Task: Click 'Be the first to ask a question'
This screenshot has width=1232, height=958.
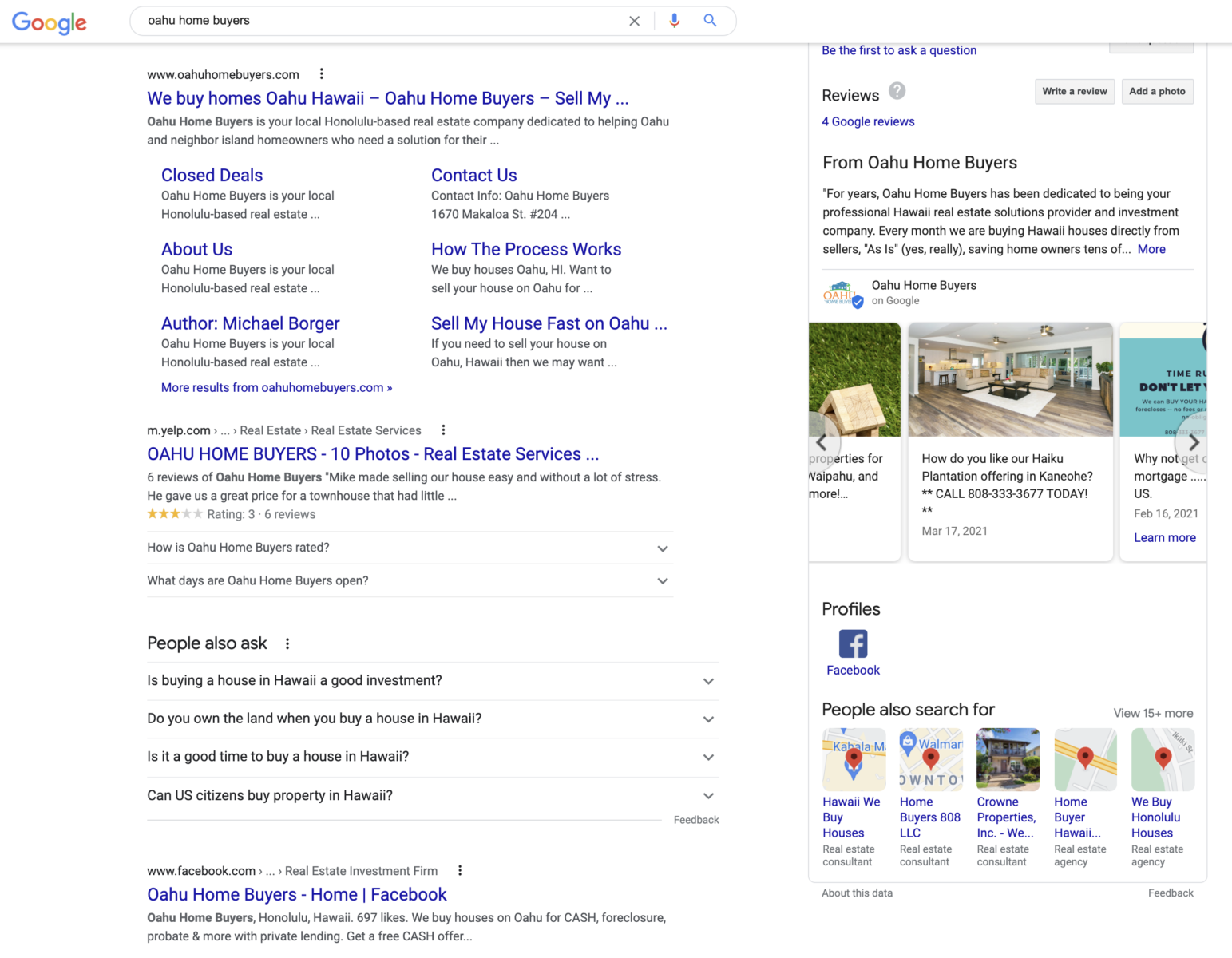Action: pyautogui.click(x=899, y=50)
